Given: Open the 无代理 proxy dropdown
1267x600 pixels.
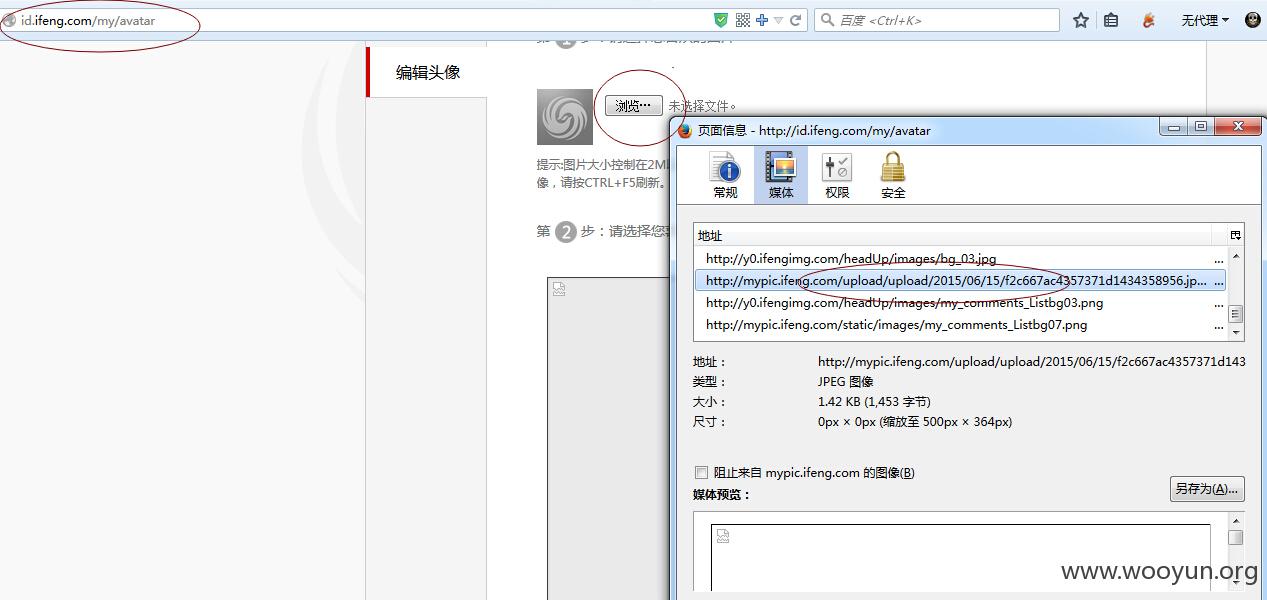Looking at the screenshot, I should tap(1205, 20).
